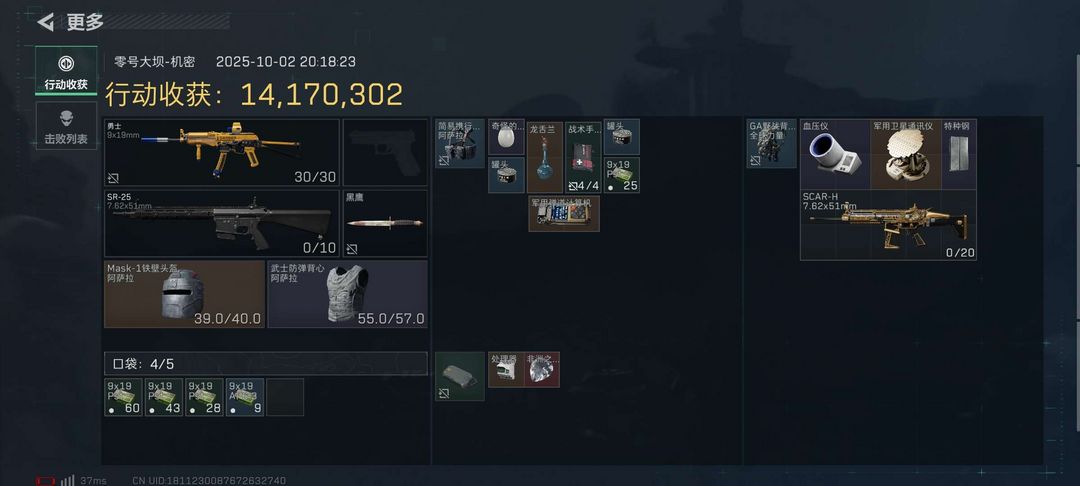The width and height of the screenshot is (1080, 486).
Task: Select the 武士防弹背心 armor vest
Action: (x=347, y=294)
